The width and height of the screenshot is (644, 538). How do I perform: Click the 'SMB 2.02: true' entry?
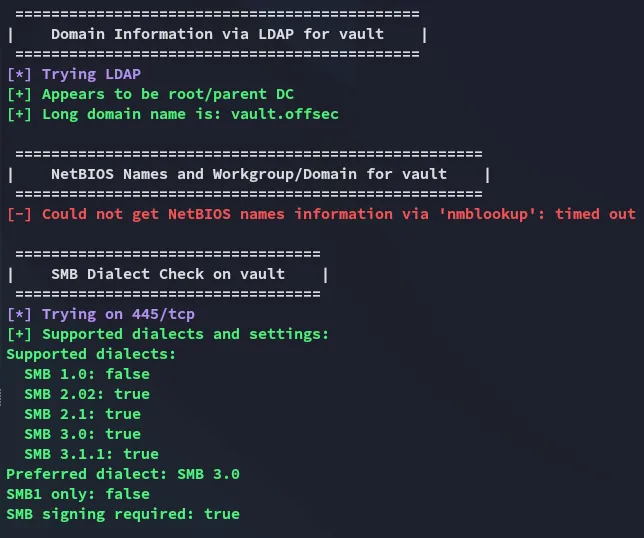87,394
